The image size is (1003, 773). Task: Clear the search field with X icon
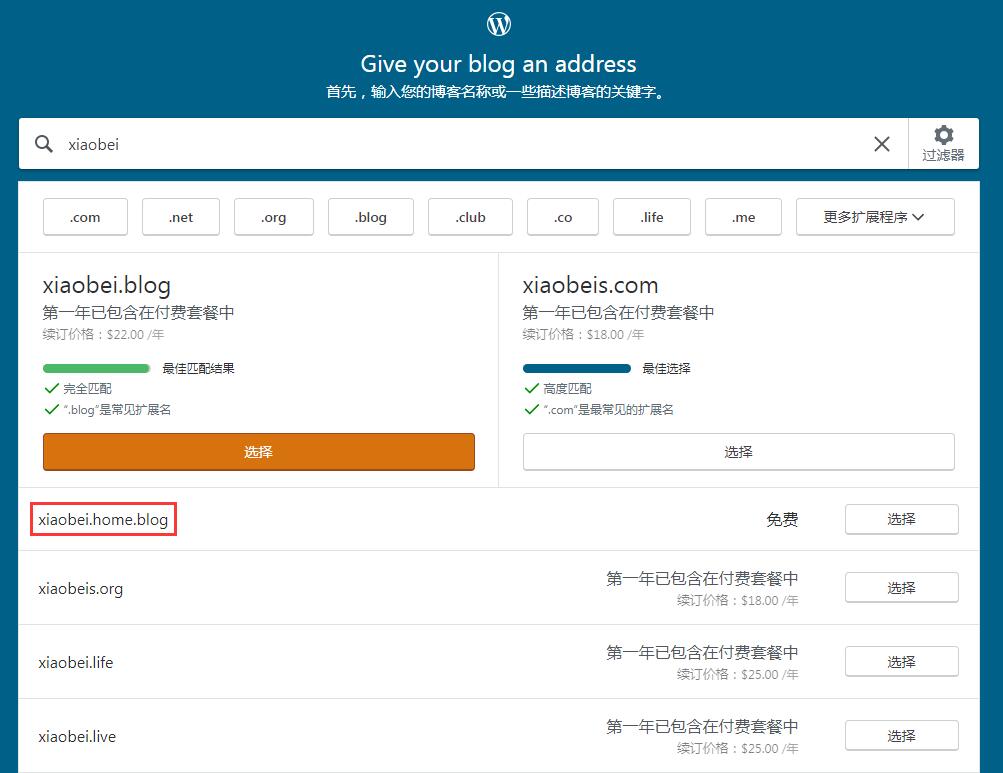pos(881,144)
